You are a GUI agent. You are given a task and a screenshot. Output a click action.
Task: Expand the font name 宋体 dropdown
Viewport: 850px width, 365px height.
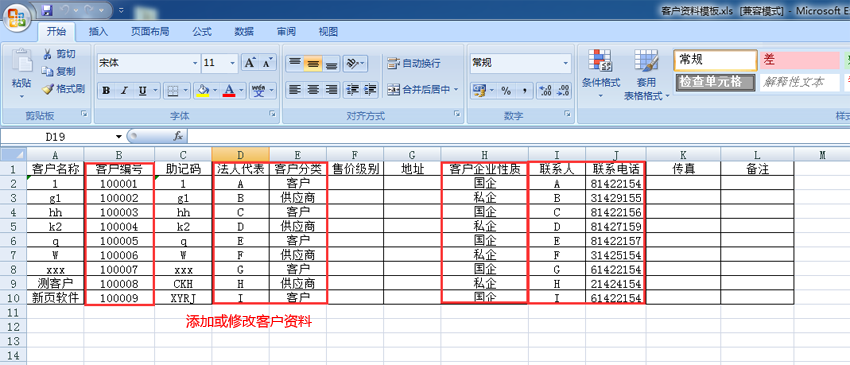point(195,63)
